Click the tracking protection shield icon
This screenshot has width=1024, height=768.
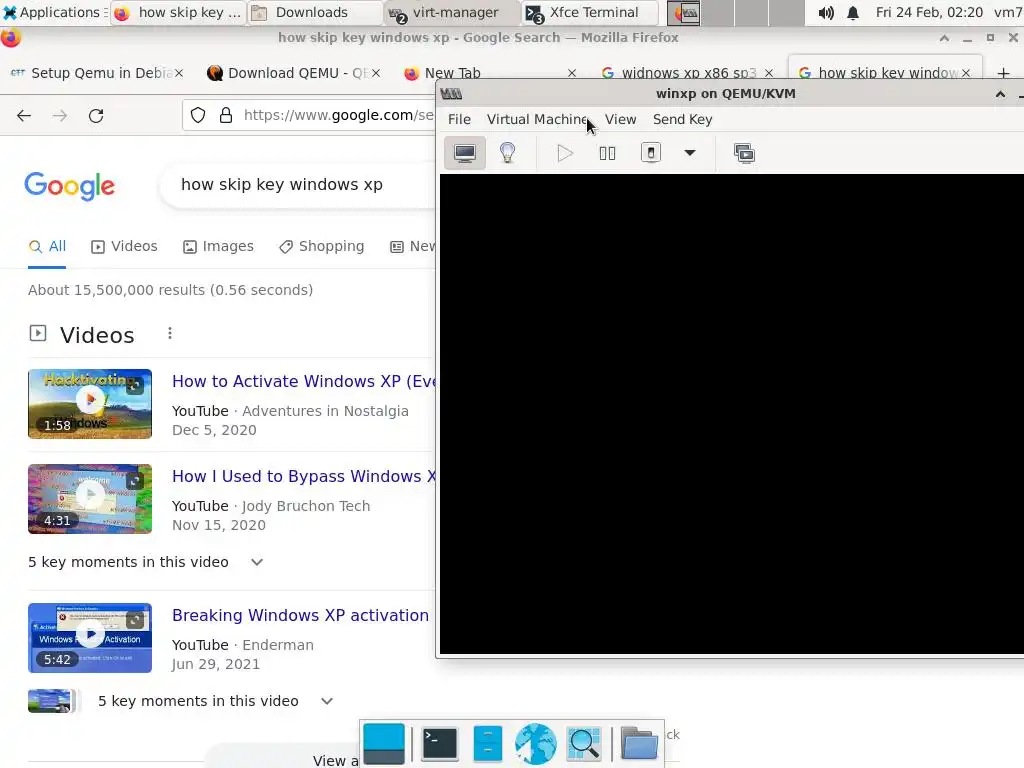point(198,116)
